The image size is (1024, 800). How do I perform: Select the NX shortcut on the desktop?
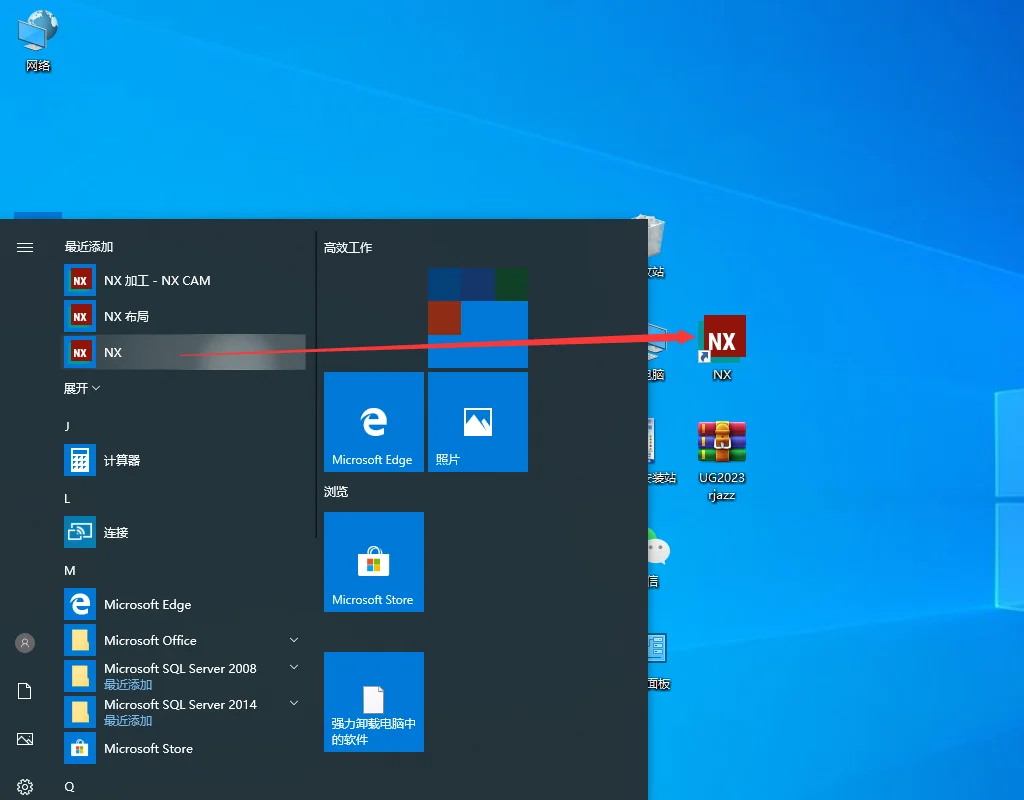tap(722, 349)
